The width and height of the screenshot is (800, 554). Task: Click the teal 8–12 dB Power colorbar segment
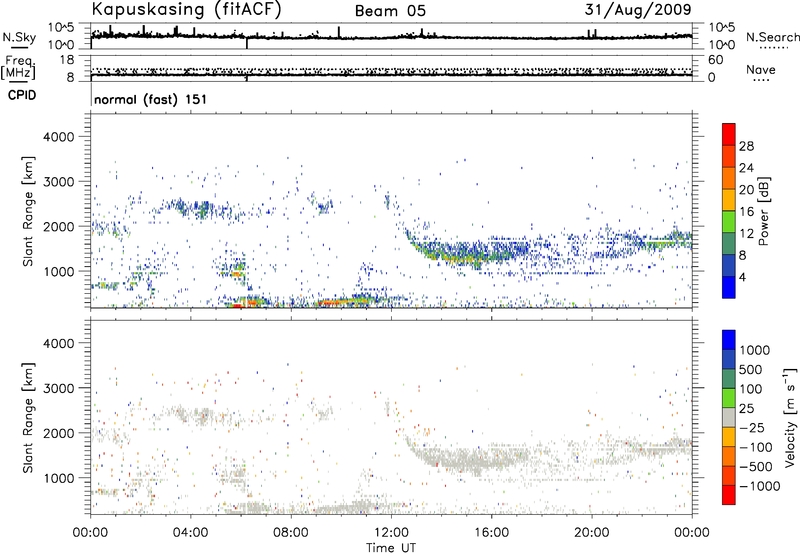pyautogui.click(x=729, y=244)
